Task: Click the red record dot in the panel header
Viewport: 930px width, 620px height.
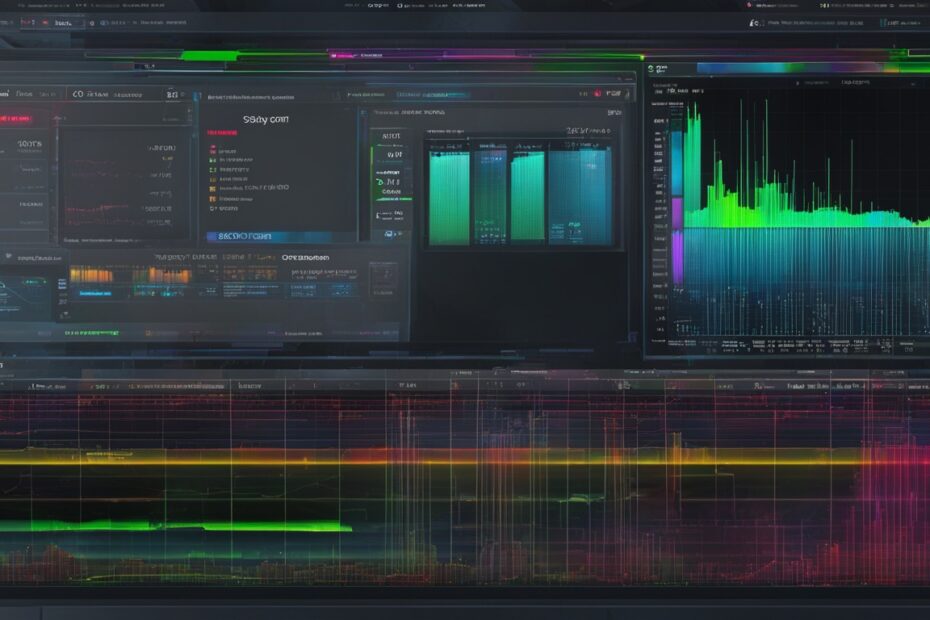Action: pyautogui.click(x=597, y=92)
